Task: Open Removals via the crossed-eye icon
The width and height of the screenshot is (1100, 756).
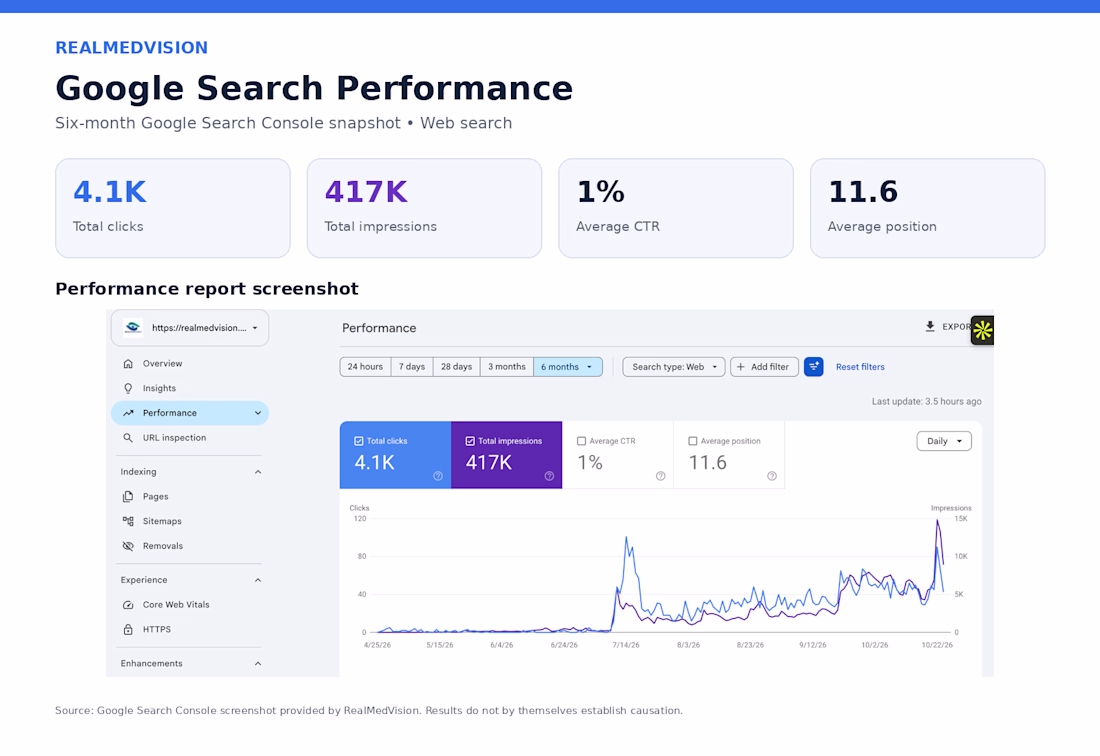Action: 128,546
